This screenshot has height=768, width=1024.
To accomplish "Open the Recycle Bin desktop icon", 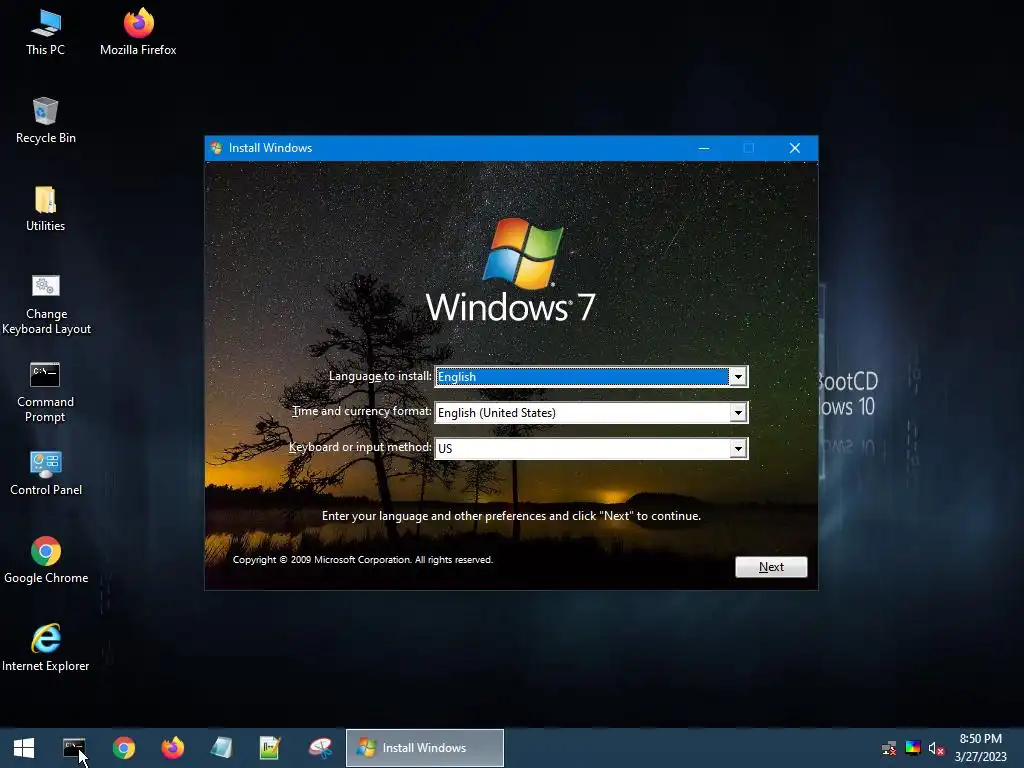I will pyautogui.click(x=46, y=121).
